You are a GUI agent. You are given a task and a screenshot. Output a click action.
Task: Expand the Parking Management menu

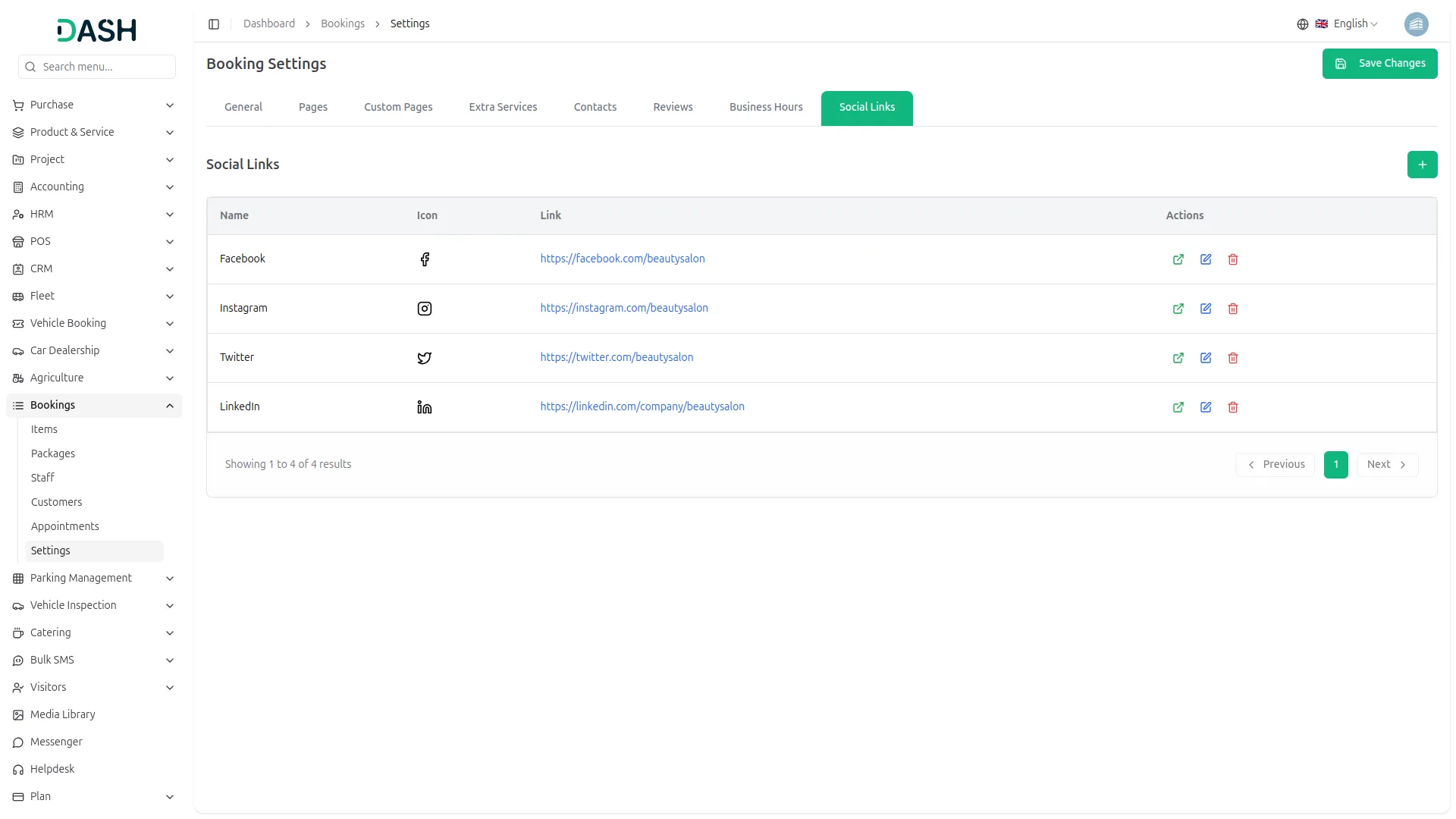tap(94, 578)
